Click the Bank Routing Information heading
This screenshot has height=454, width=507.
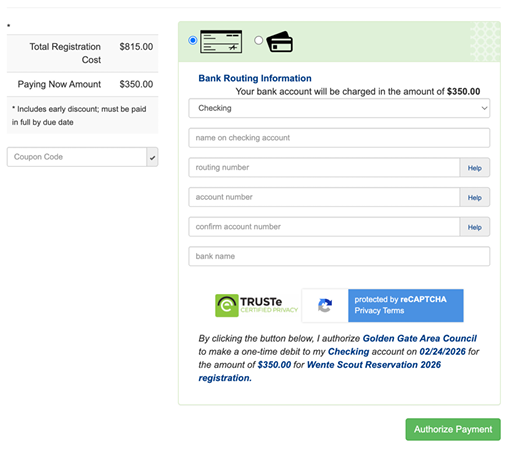coord(255,78)
